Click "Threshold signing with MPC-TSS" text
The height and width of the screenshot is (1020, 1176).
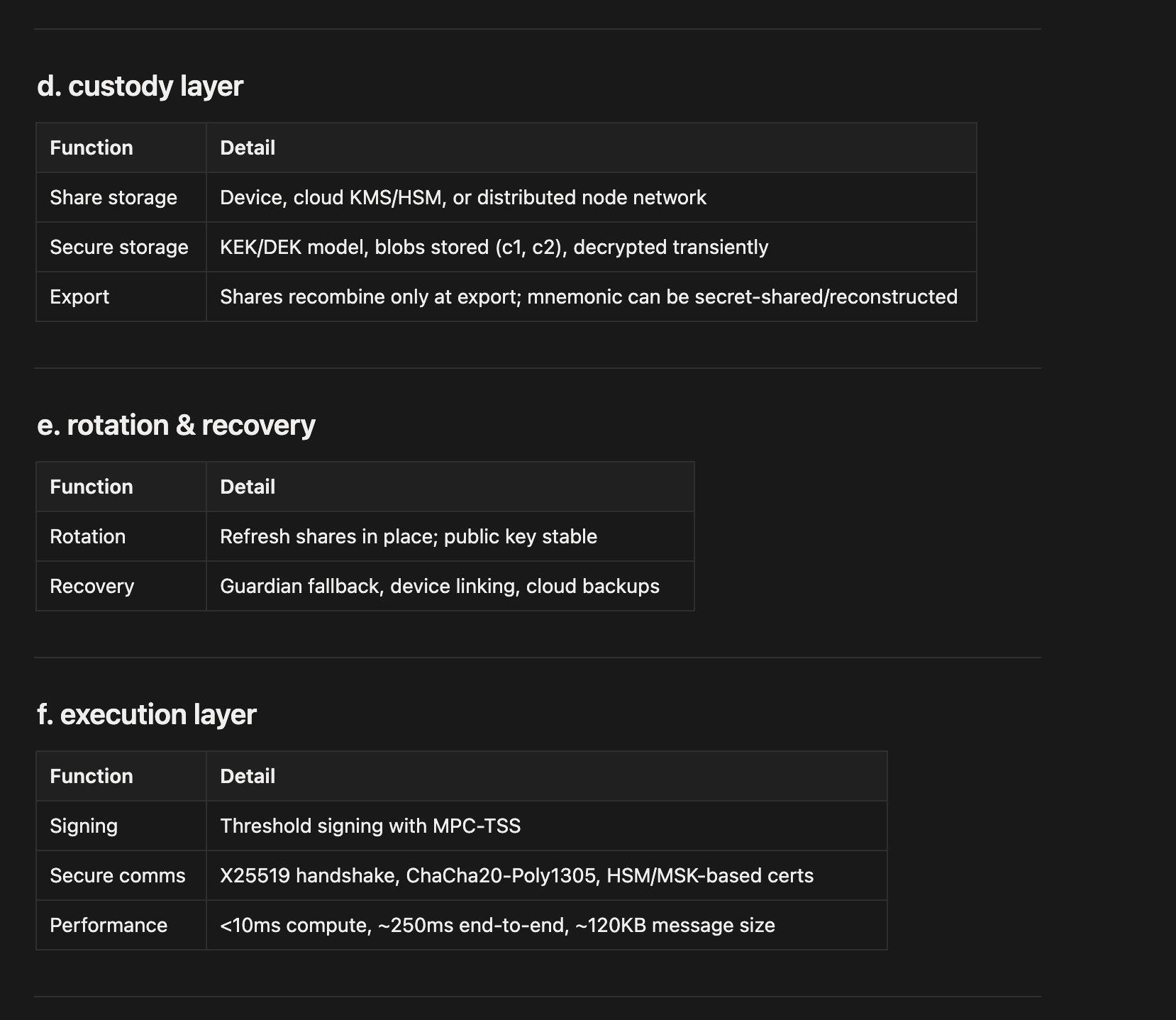tap(370, 826)
